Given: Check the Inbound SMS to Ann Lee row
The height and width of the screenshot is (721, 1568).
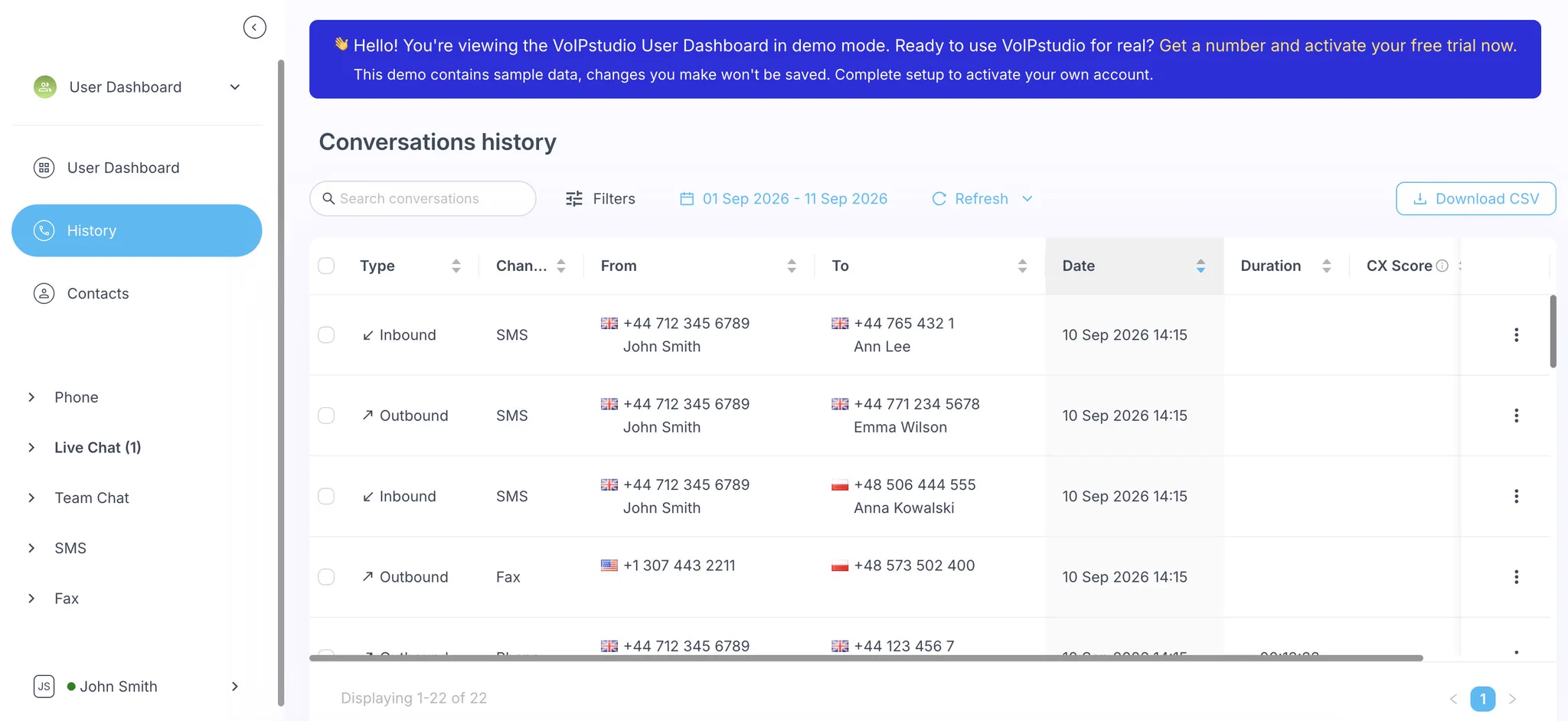Looking at the screenshot, I should click(326, 334).
